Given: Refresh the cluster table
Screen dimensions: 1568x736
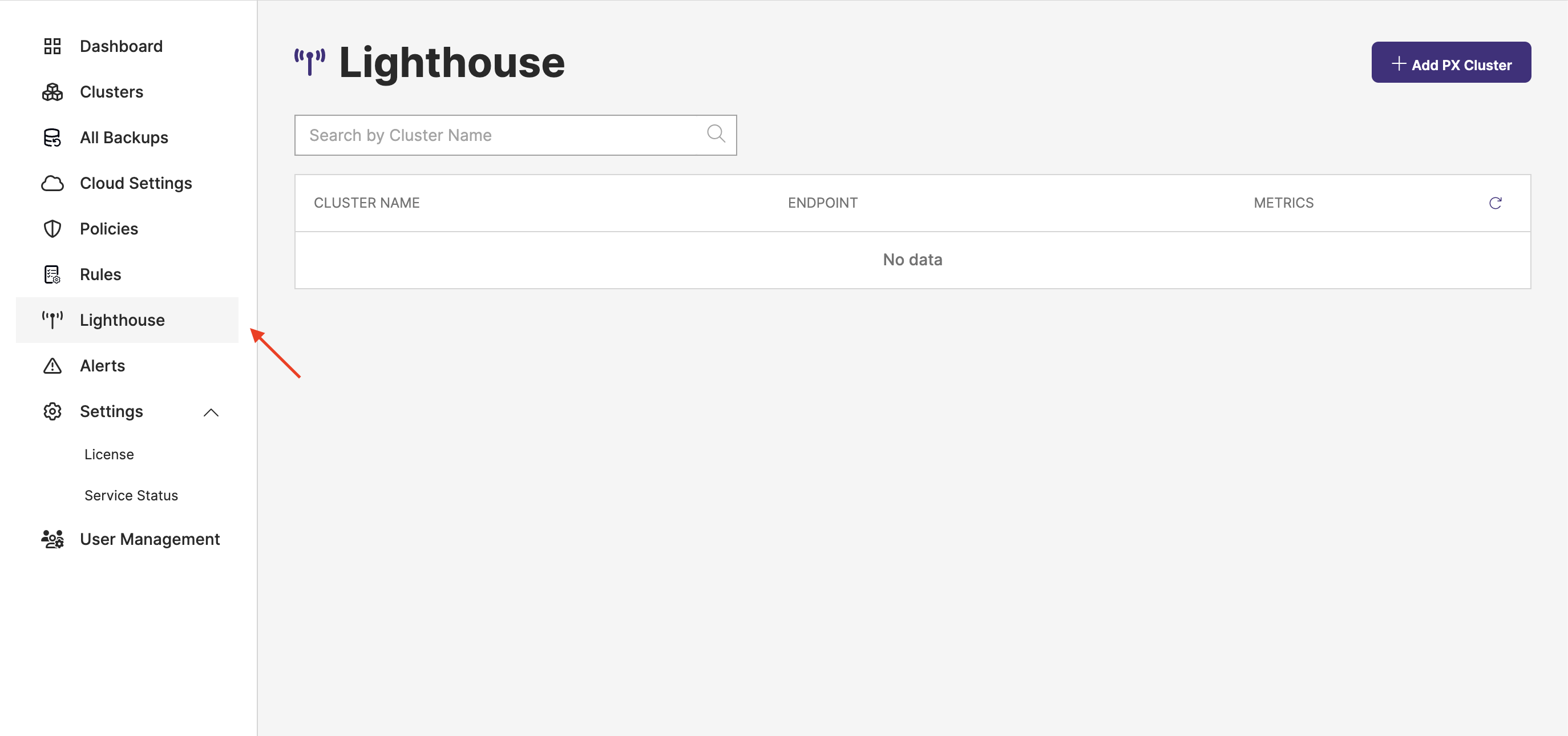Looking at the screenshot, I should point(1495,203).
